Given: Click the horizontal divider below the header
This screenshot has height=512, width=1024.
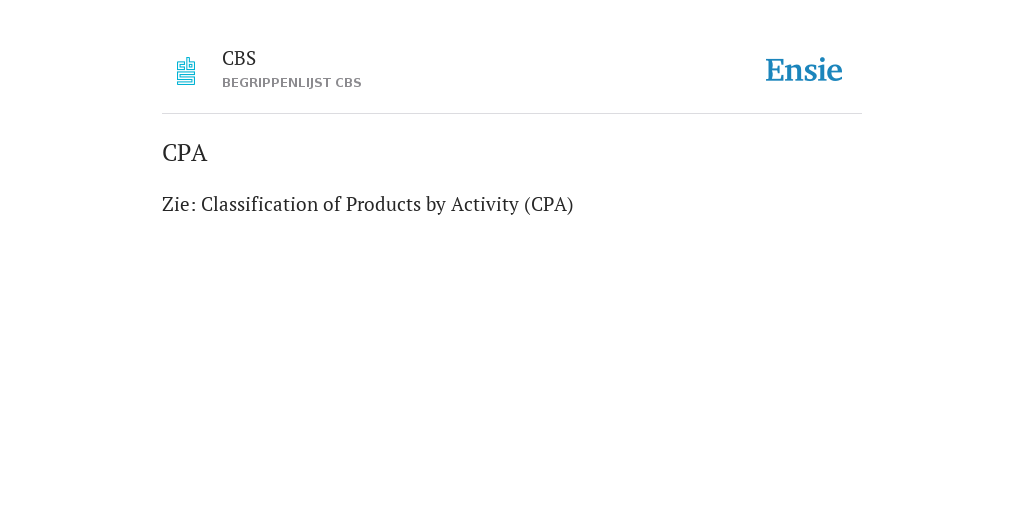Looking at the screenshot, I should pos(512,114).
